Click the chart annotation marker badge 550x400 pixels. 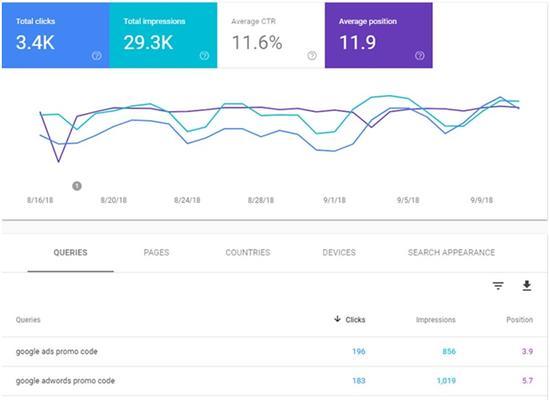(x=77, y=186)
